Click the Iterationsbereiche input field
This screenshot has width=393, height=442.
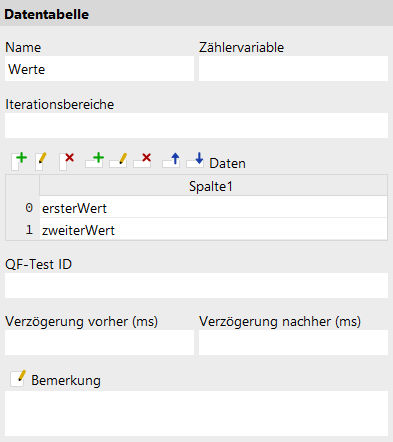pyautogui.click(x=196, y=126)
